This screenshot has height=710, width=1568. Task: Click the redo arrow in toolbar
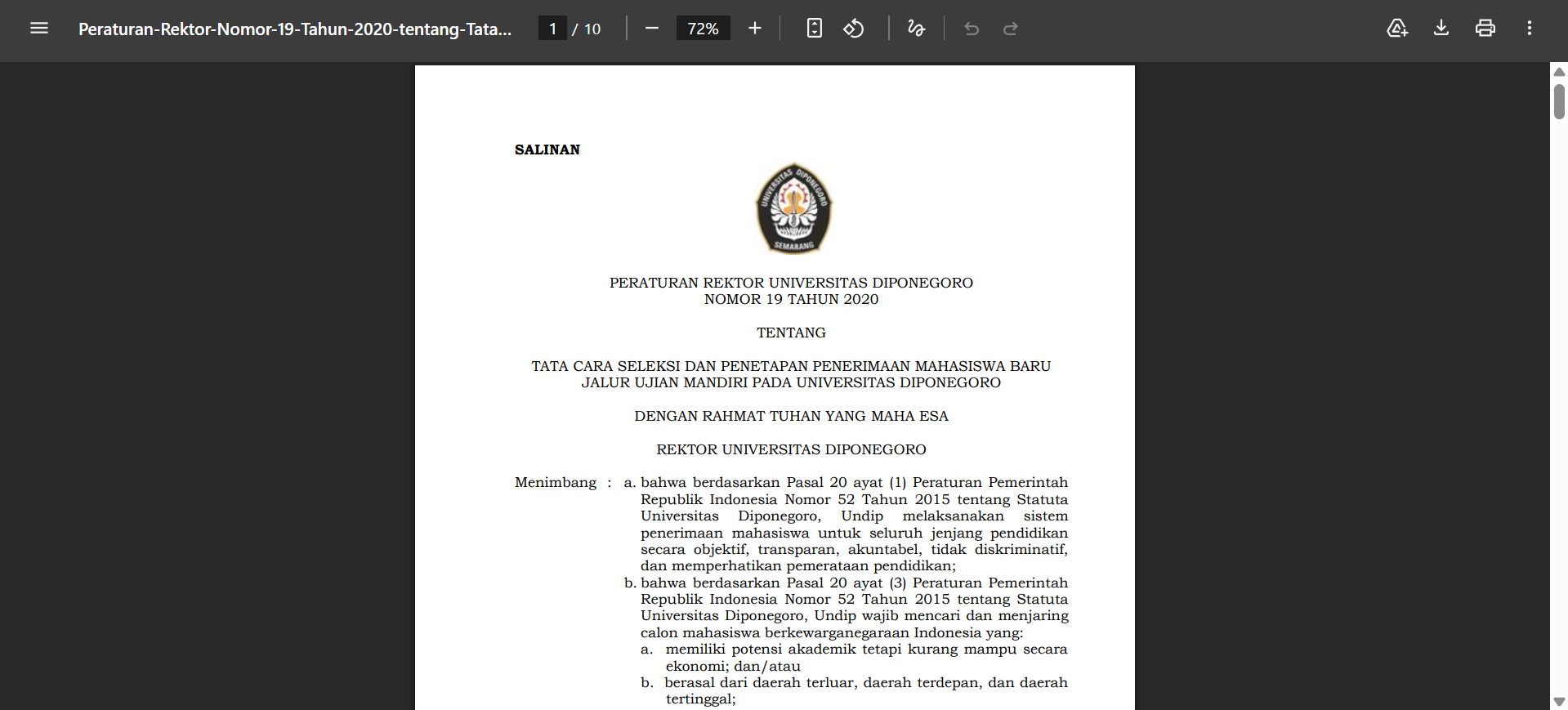(1010, 29)
